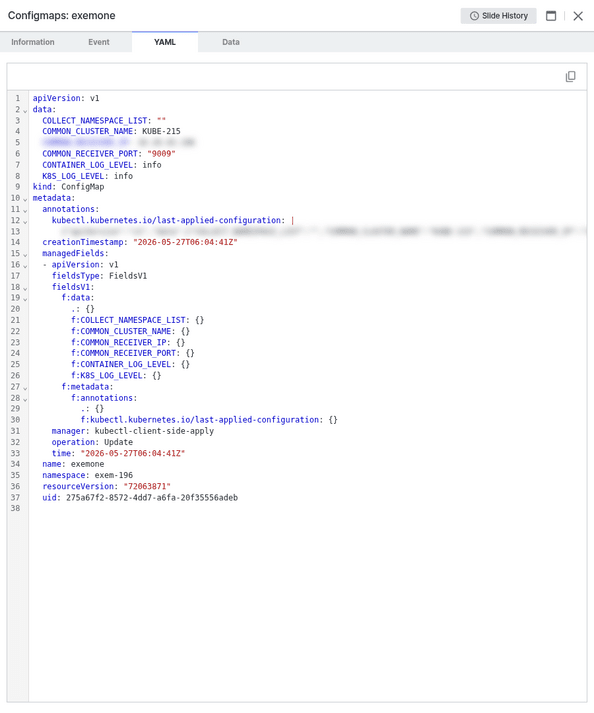Click the COLLECT_NAMESPACE_LIST key on line 3
The width and height of the screenshot is (594, 713).
[x=95, y=121]
